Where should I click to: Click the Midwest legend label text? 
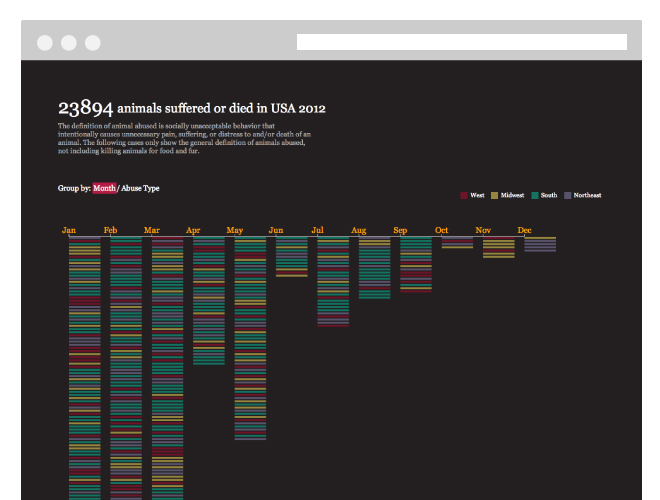click(x=512, y=195)
